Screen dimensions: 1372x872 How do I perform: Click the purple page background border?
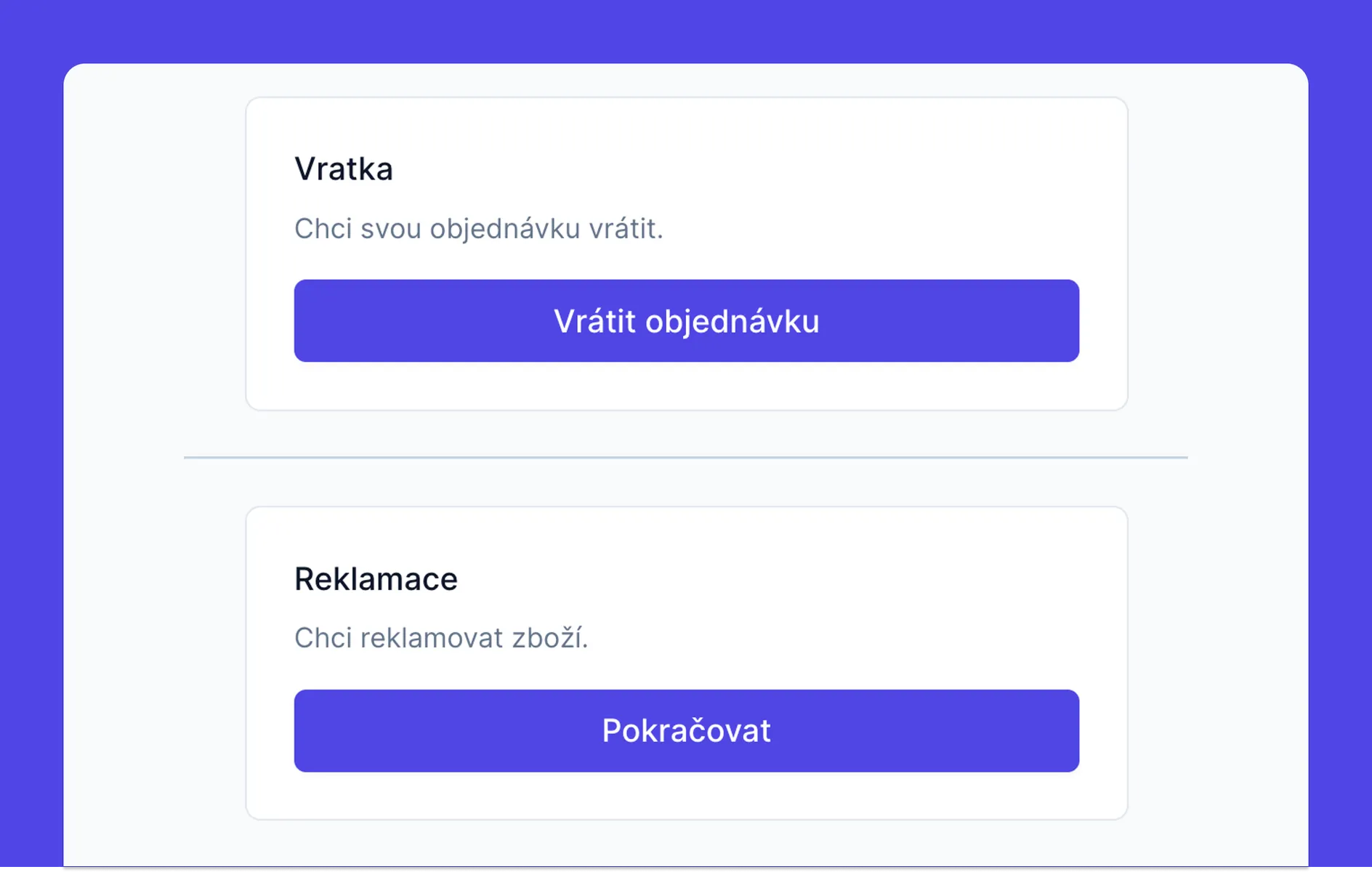point(29,436)
